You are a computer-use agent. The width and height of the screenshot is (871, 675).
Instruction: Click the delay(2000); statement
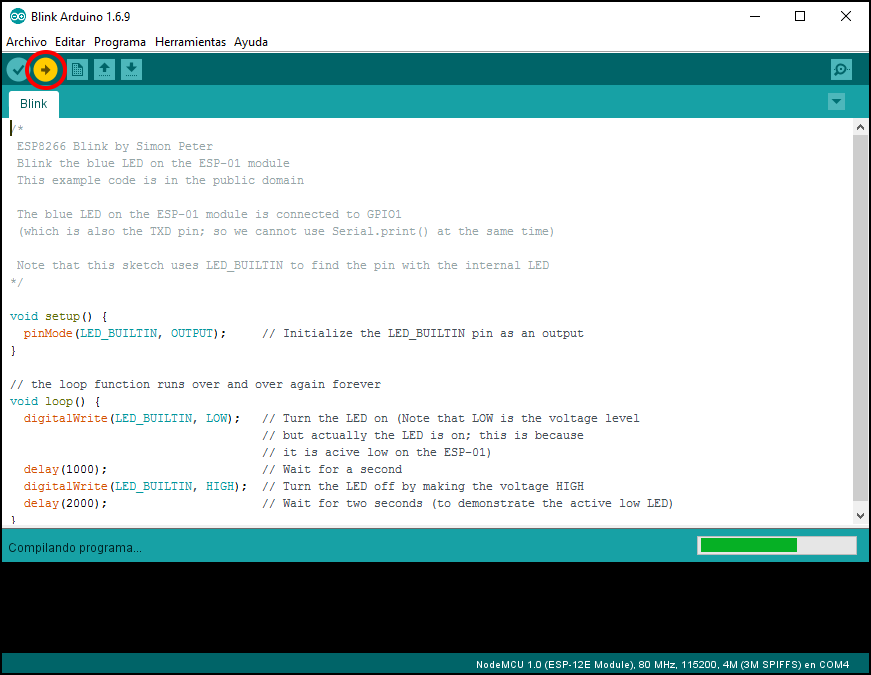coord(65,503)
